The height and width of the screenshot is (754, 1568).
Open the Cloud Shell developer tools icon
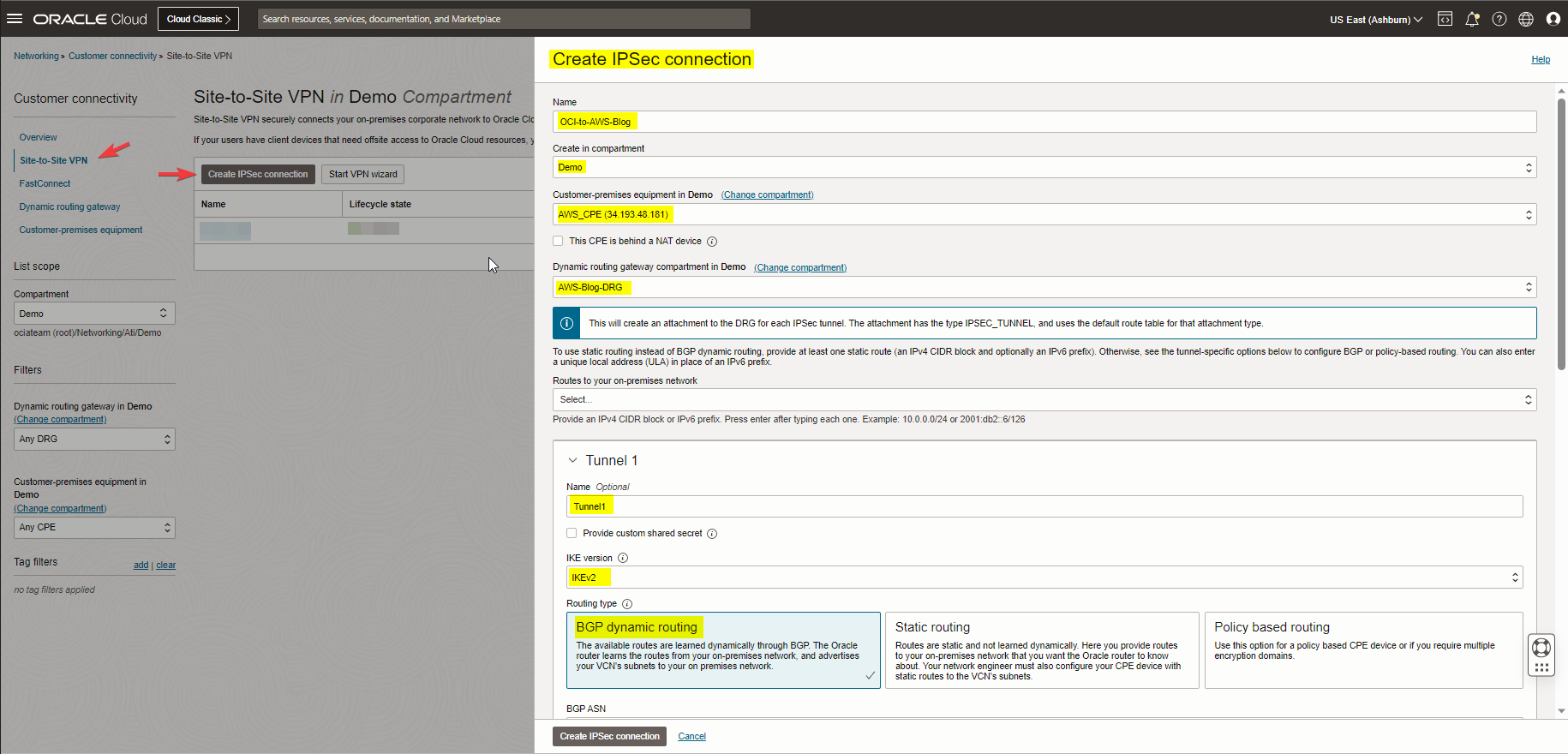1445,19
